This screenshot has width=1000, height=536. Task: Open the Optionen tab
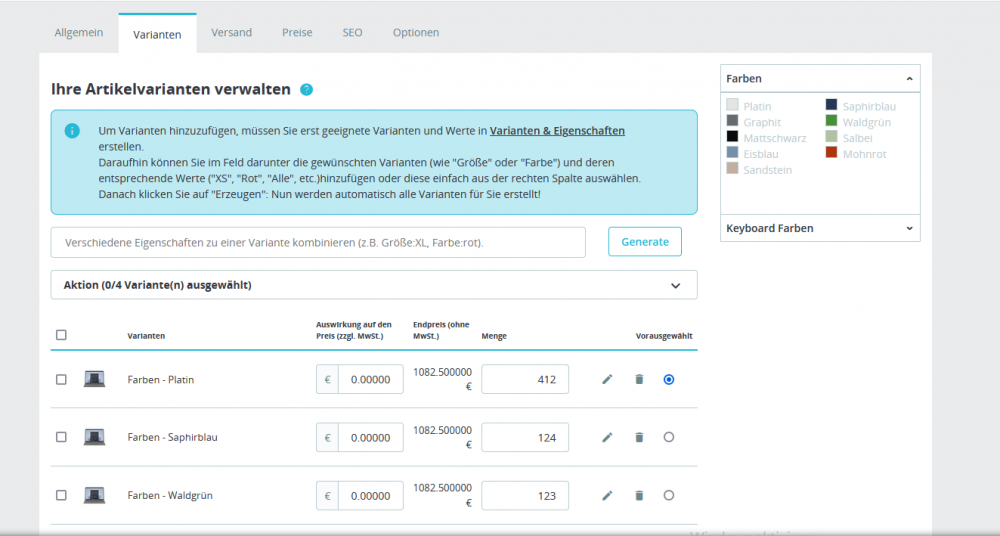416,33
